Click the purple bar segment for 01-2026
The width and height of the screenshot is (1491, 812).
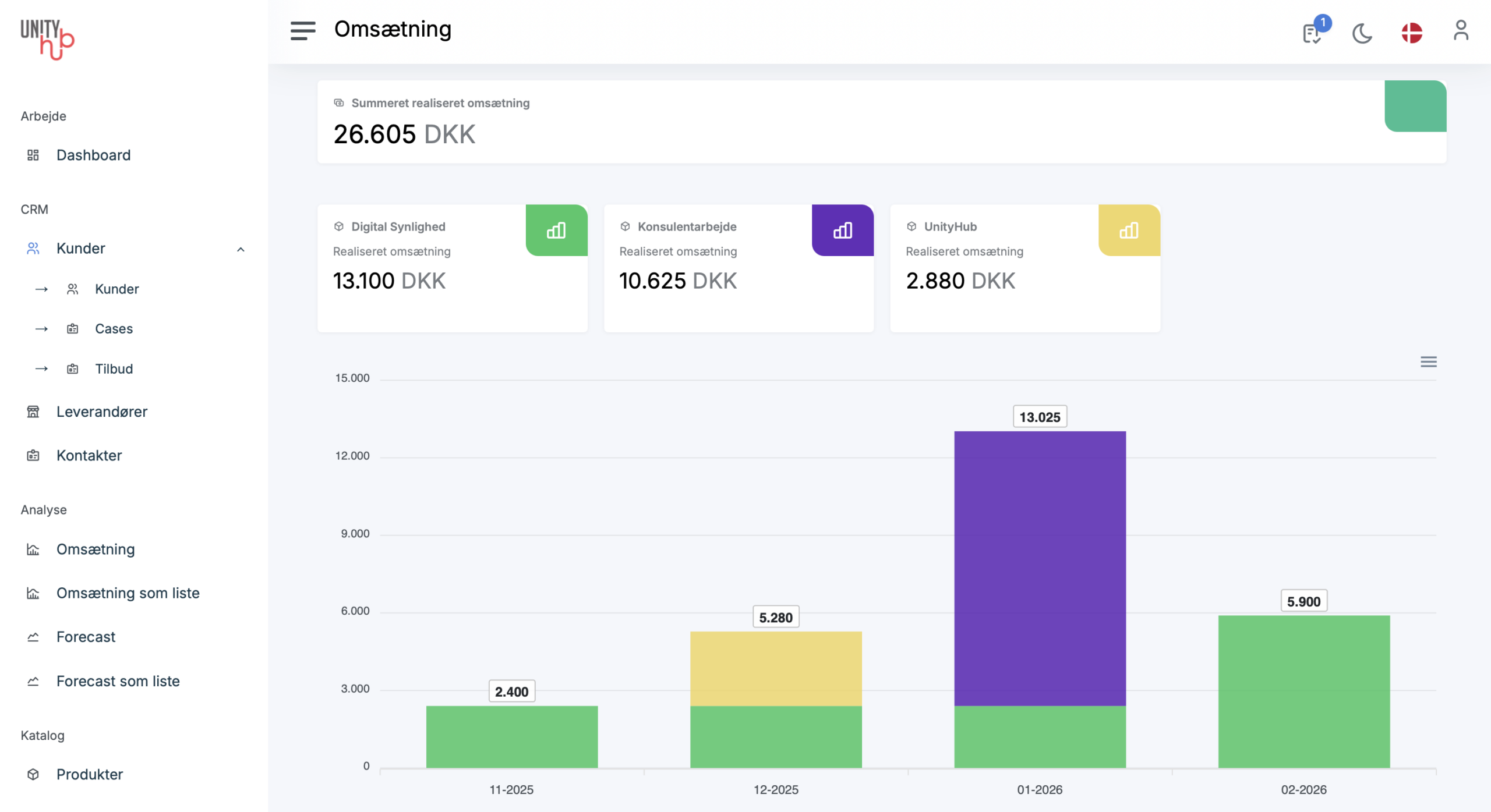point(1040,568)
